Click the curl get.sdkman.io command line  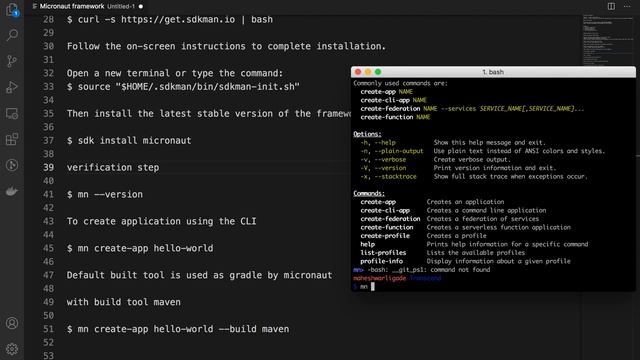[170, 20]
